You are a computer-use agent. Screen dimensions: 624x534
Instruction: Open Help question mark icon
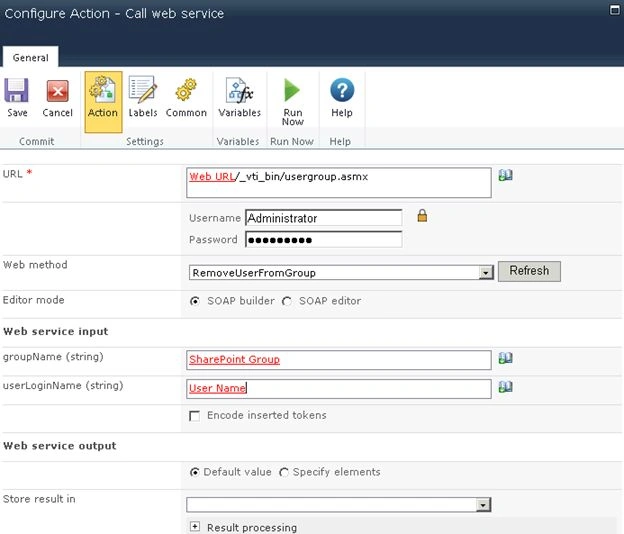point(342,90)
